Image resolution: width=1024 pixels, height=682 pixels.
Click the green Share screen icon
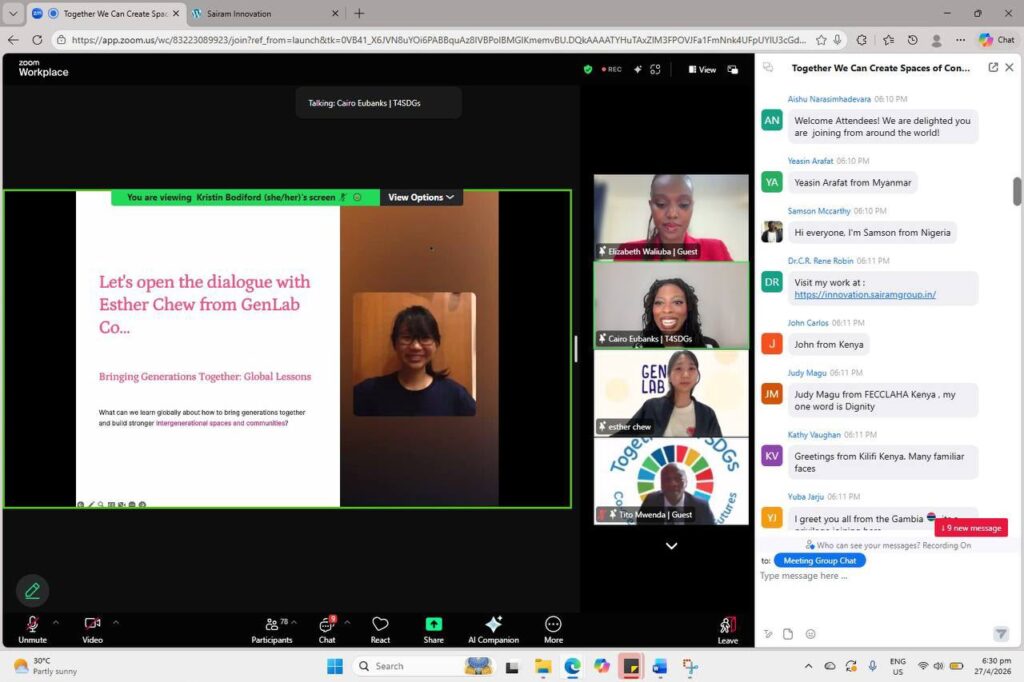[x=434, y=624]
